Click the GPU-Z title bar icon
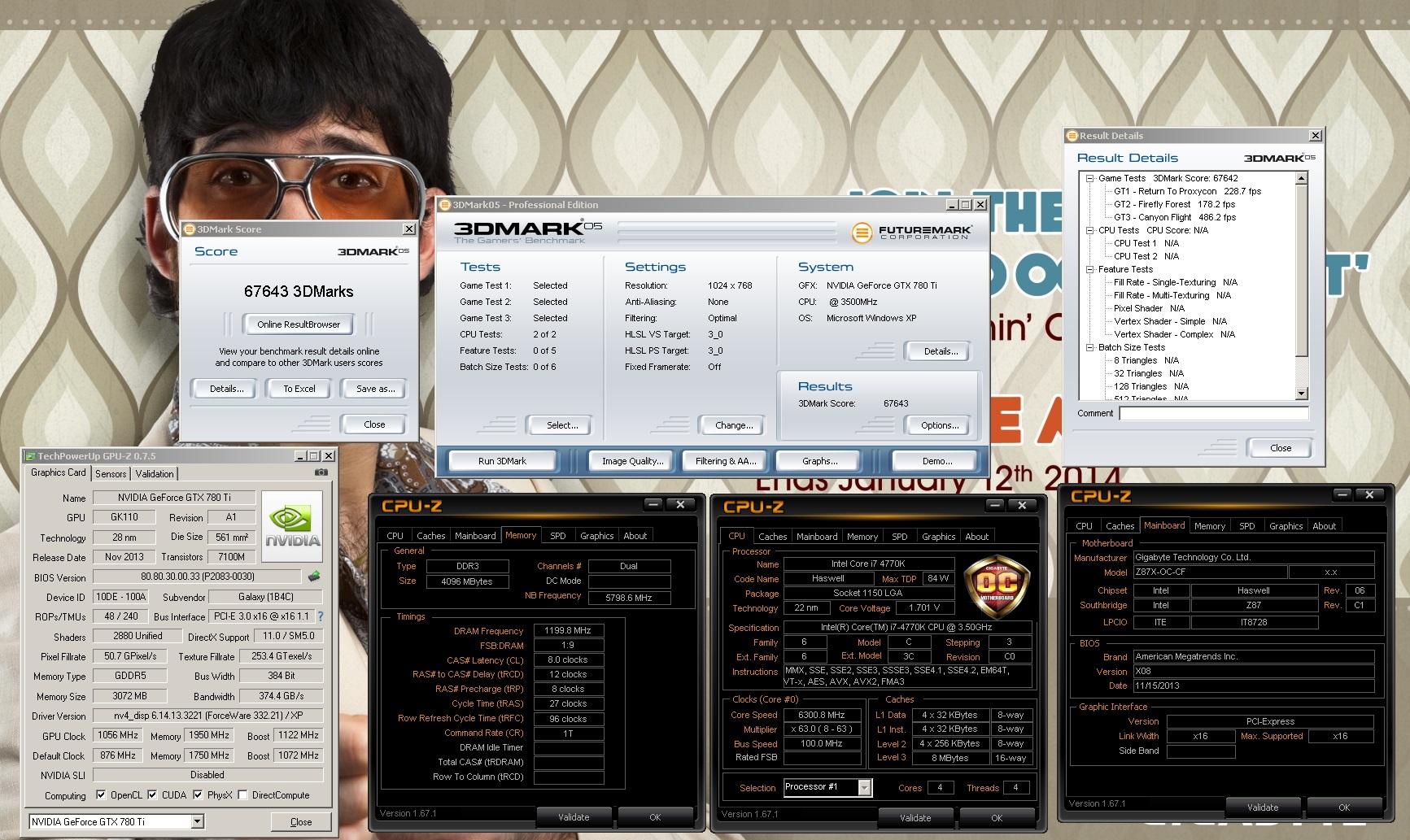Viewport: 1410px width, 840px height. (x=30, y=456)
